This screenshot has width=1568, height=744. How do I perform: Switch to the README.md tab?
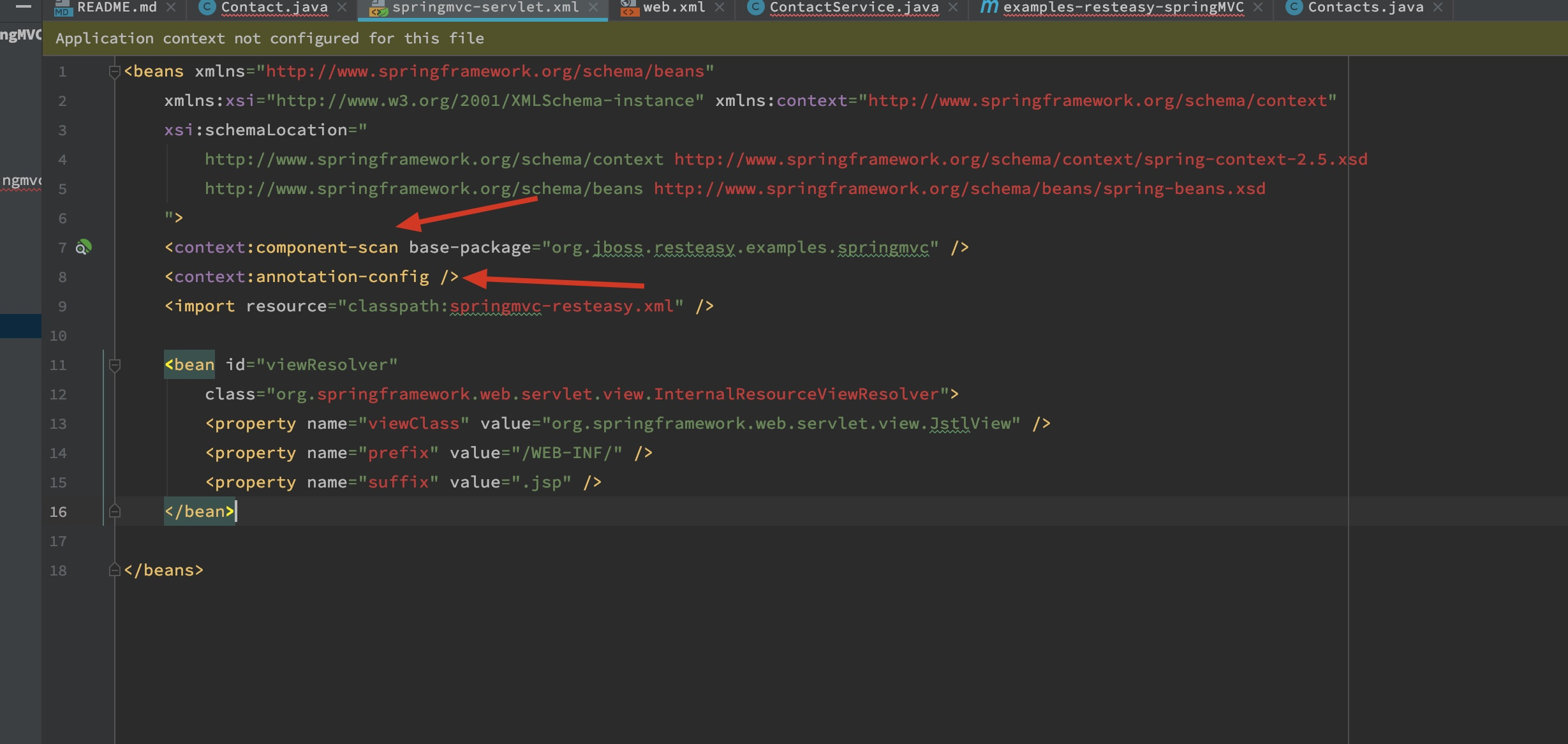click(117, 7)
